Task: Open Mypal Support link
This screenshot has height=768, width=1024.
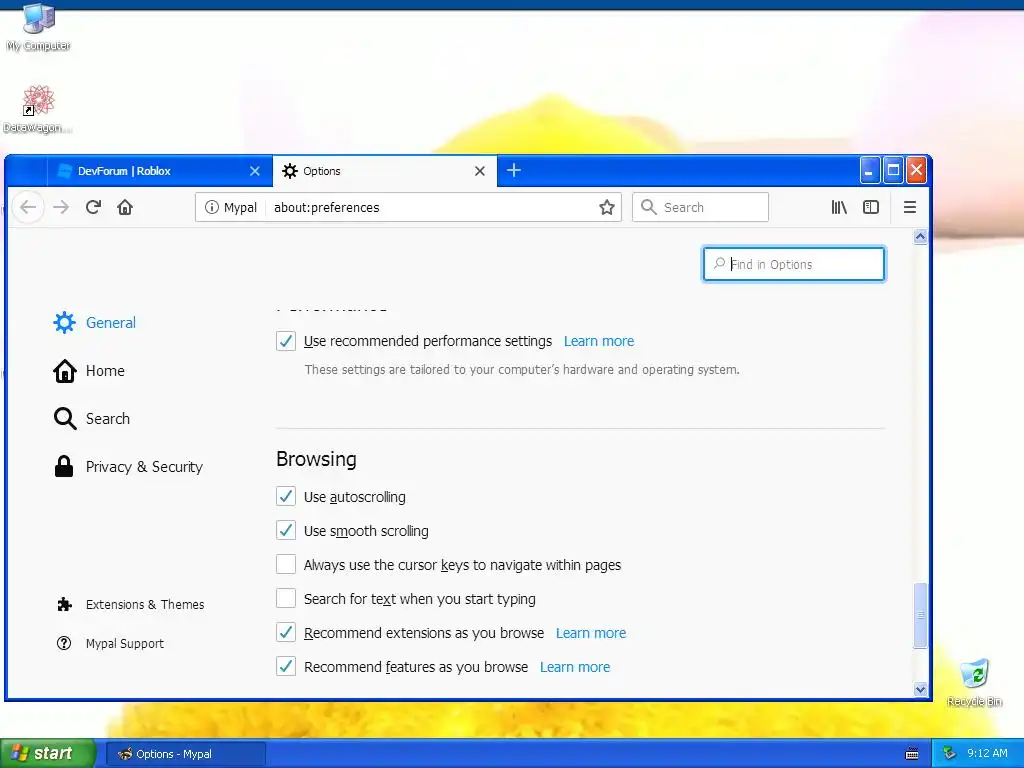Action: pyautogui.click(x=110, y=644)
